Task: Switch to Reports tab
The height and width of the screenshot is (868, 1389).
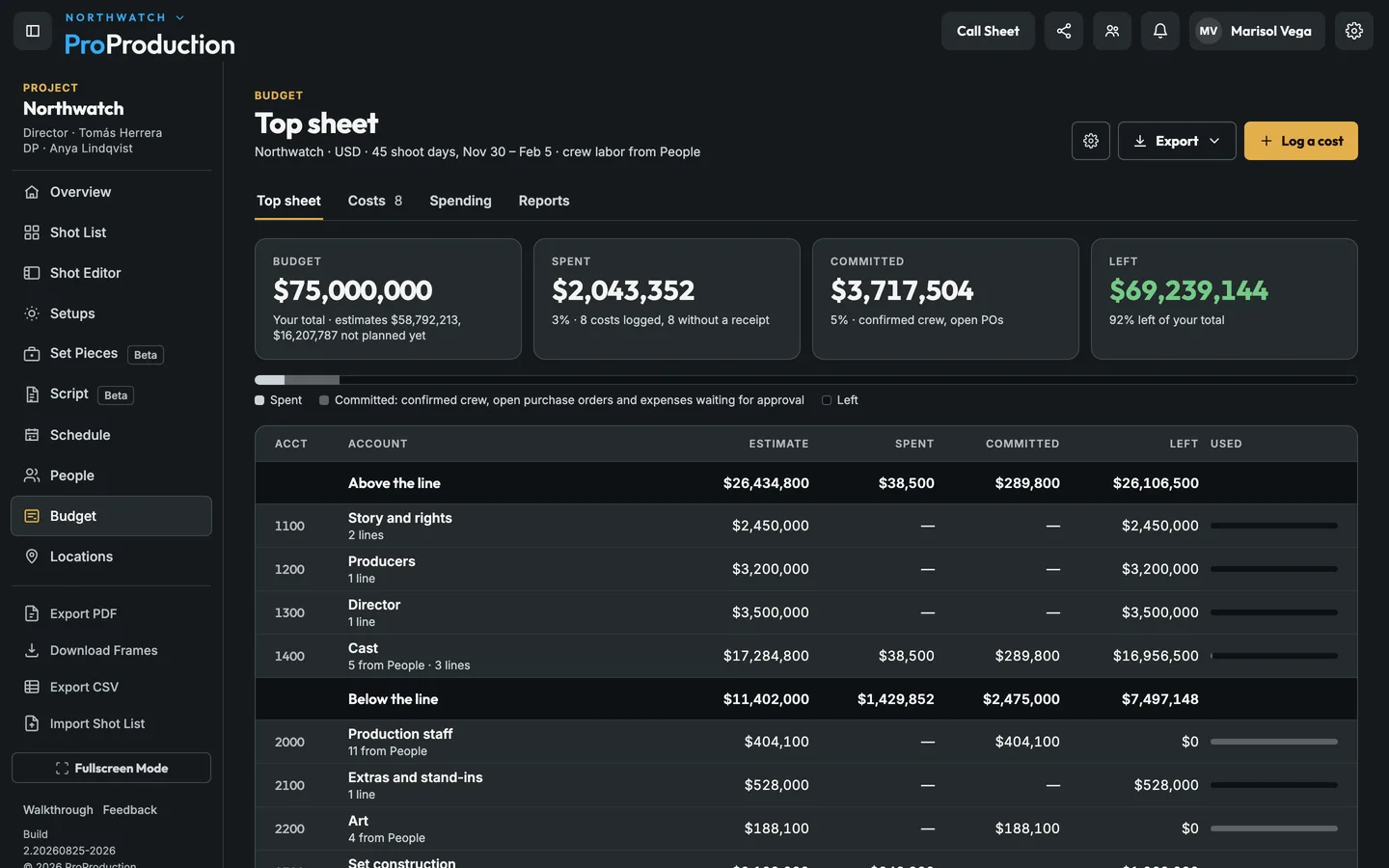Action: click(x=544, y=201)
